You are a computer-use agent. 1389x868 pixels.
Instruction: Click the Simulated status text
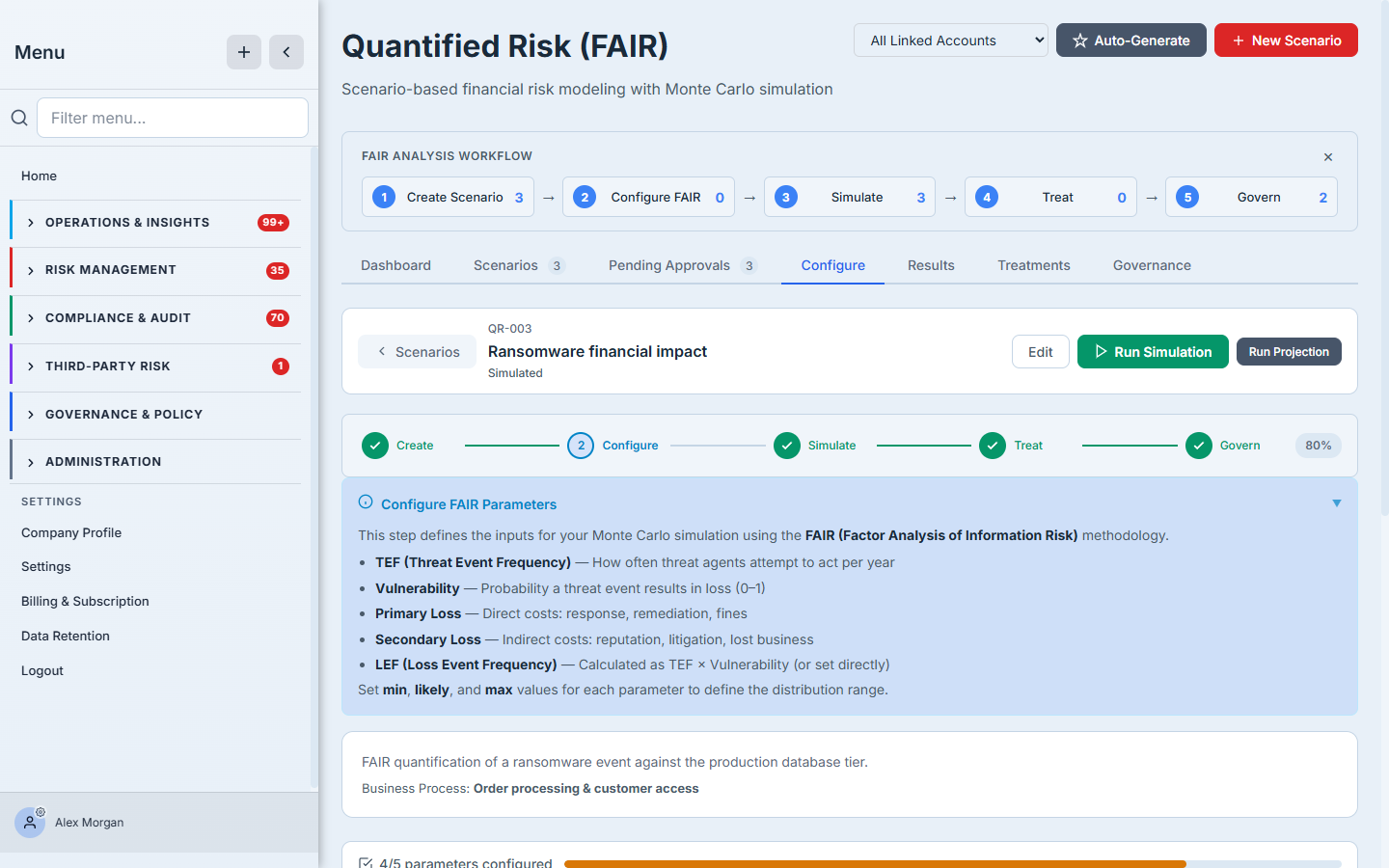515,373
